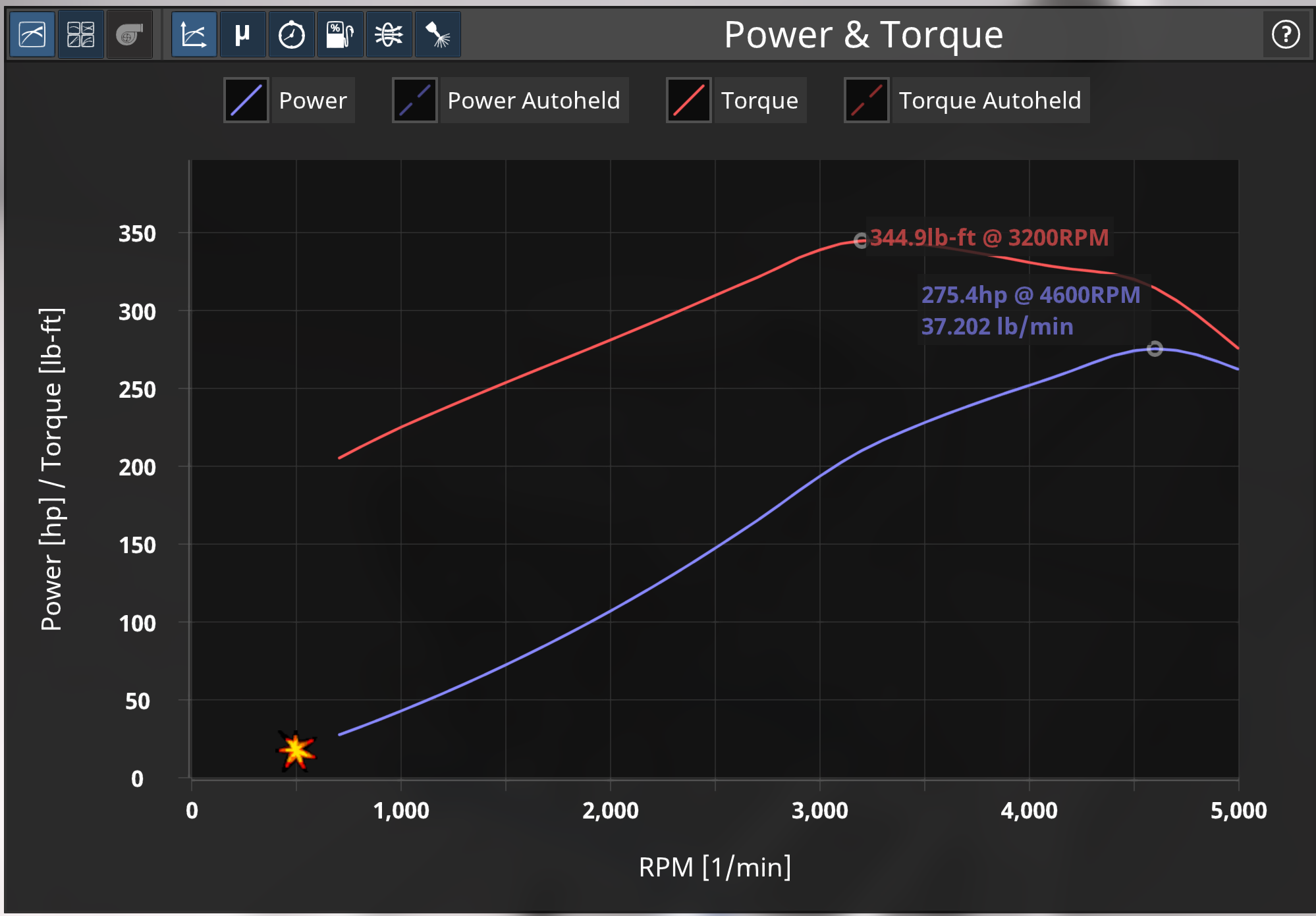Switch to the four-graph grid view
Viewport: 1316px width, 916px height.
(x=80, y=34)
